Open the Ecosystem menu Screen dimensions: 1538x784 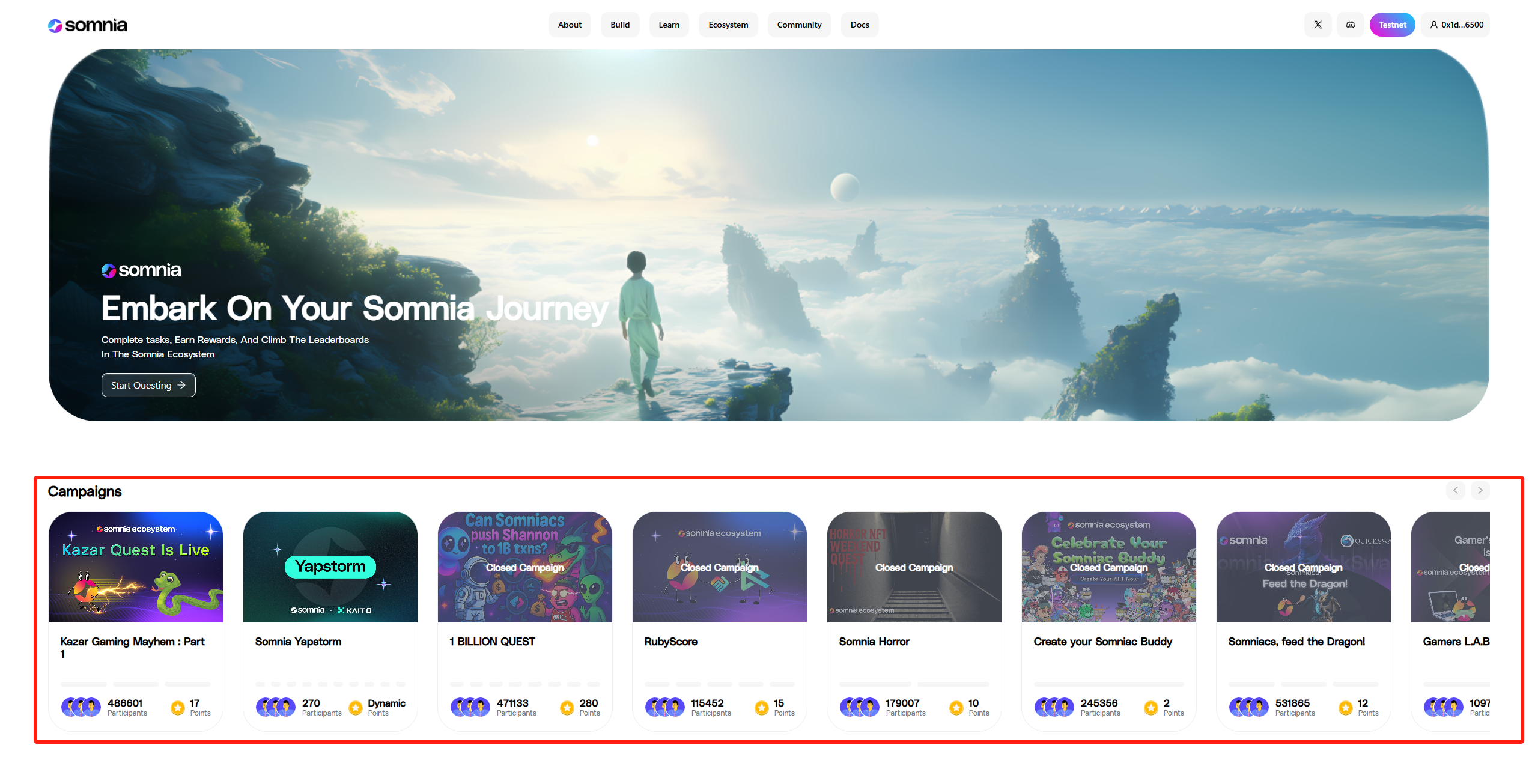(x=728, y=25)
